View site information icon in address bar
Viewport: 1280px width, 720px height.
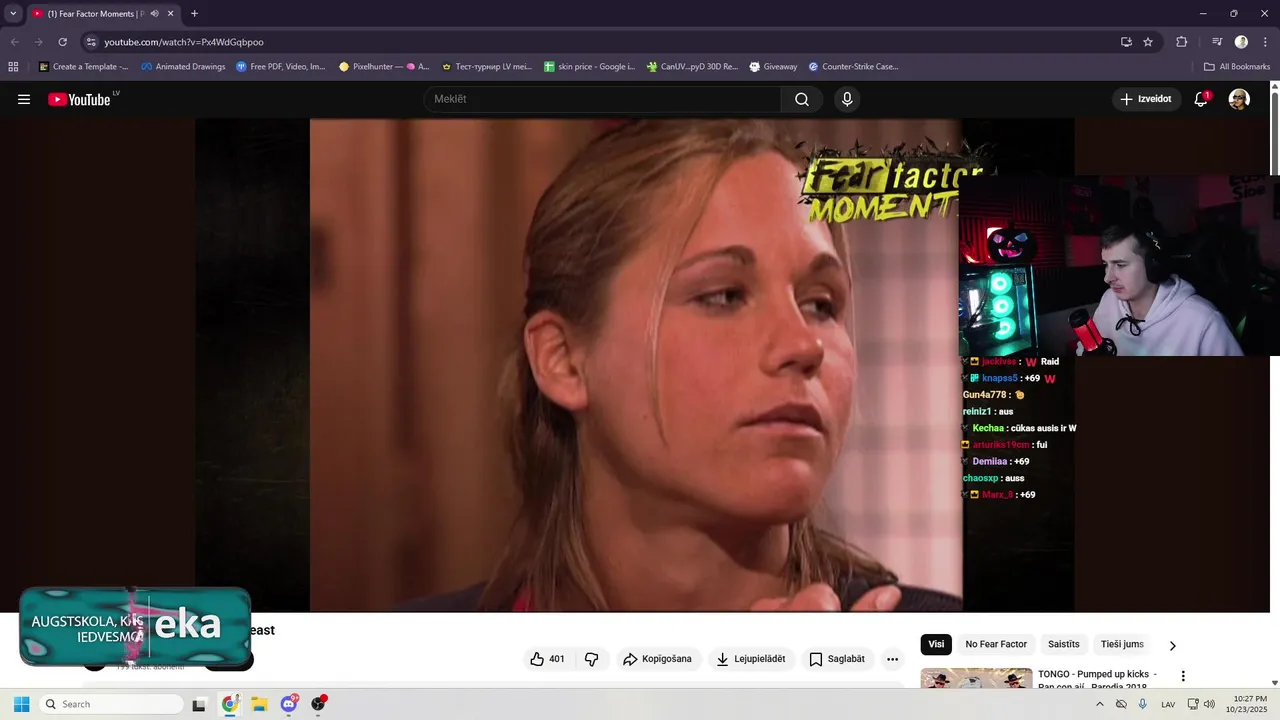coord(91,42)
